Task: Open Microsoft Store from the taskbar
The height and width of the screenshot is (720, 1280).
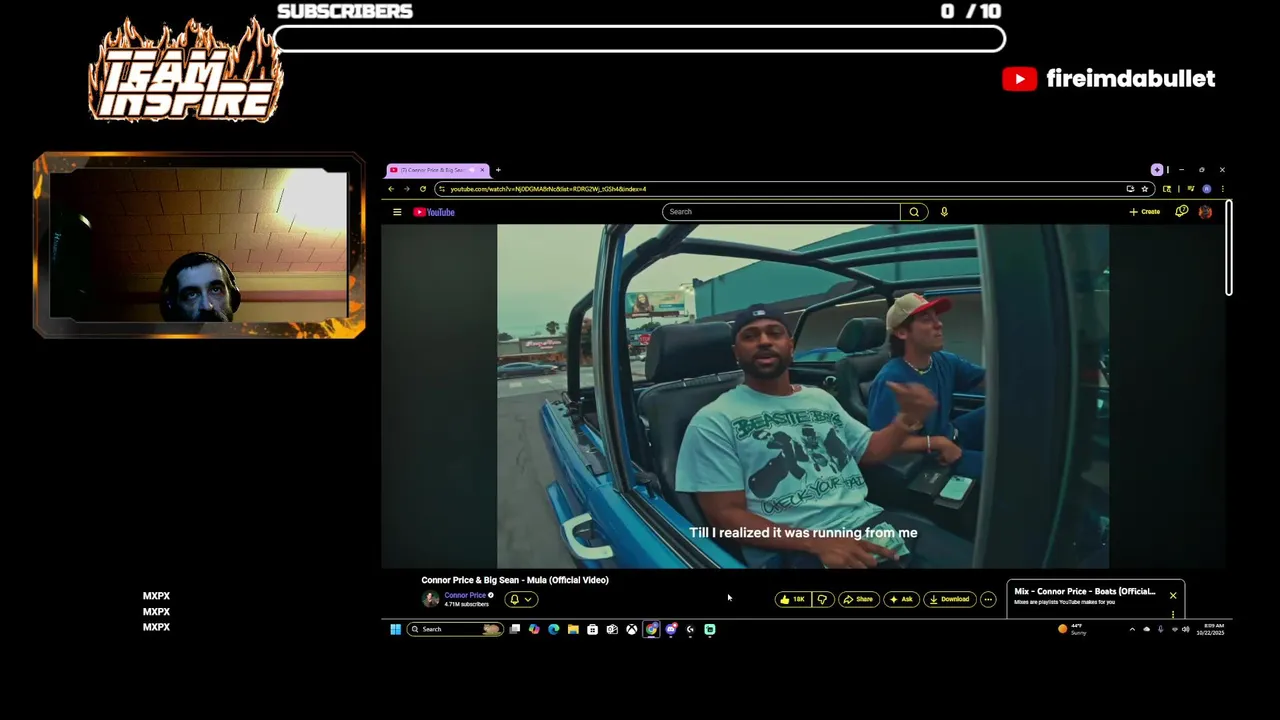Action: [x=592, y=629]
